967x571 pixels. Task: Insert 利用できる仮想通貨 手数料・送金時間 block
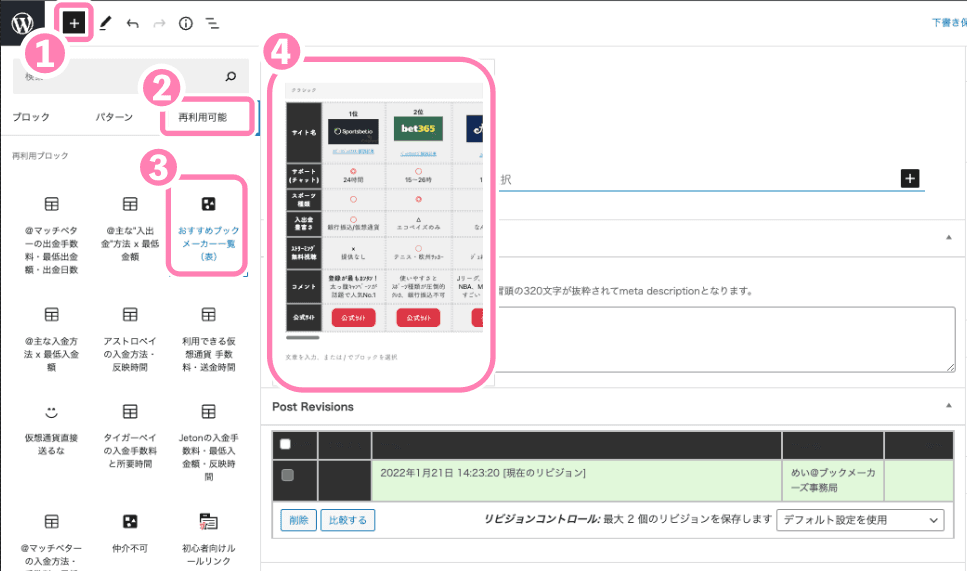[x=208, y=340]
